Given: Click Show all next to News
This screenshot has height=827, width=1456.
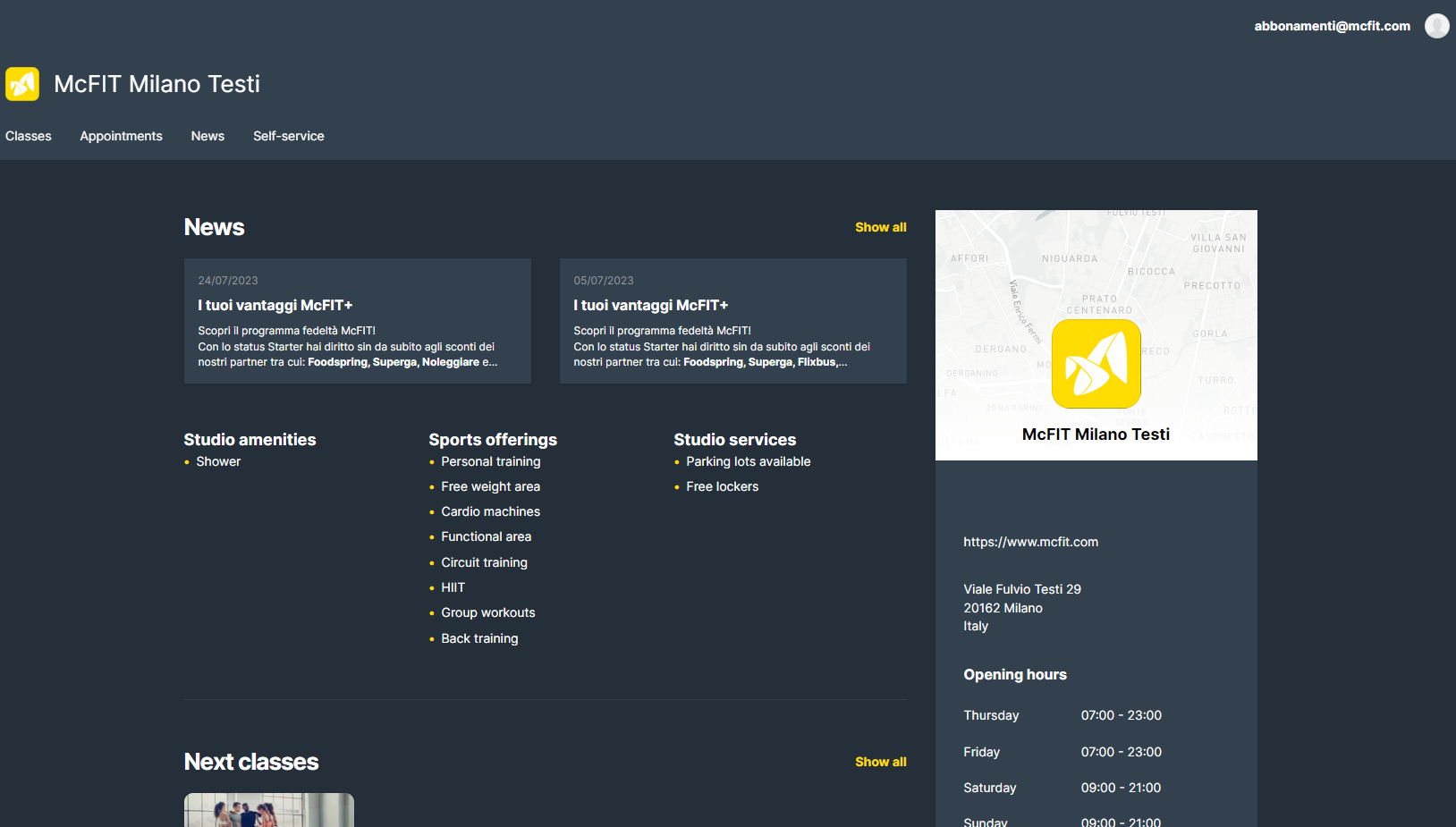Looking at the screenshot, I should point(881,227).
